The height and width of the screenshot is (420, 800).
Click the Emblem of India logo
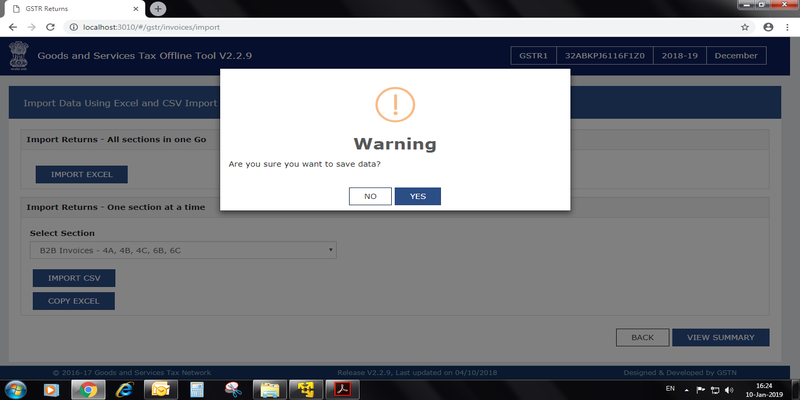point(19,56)
